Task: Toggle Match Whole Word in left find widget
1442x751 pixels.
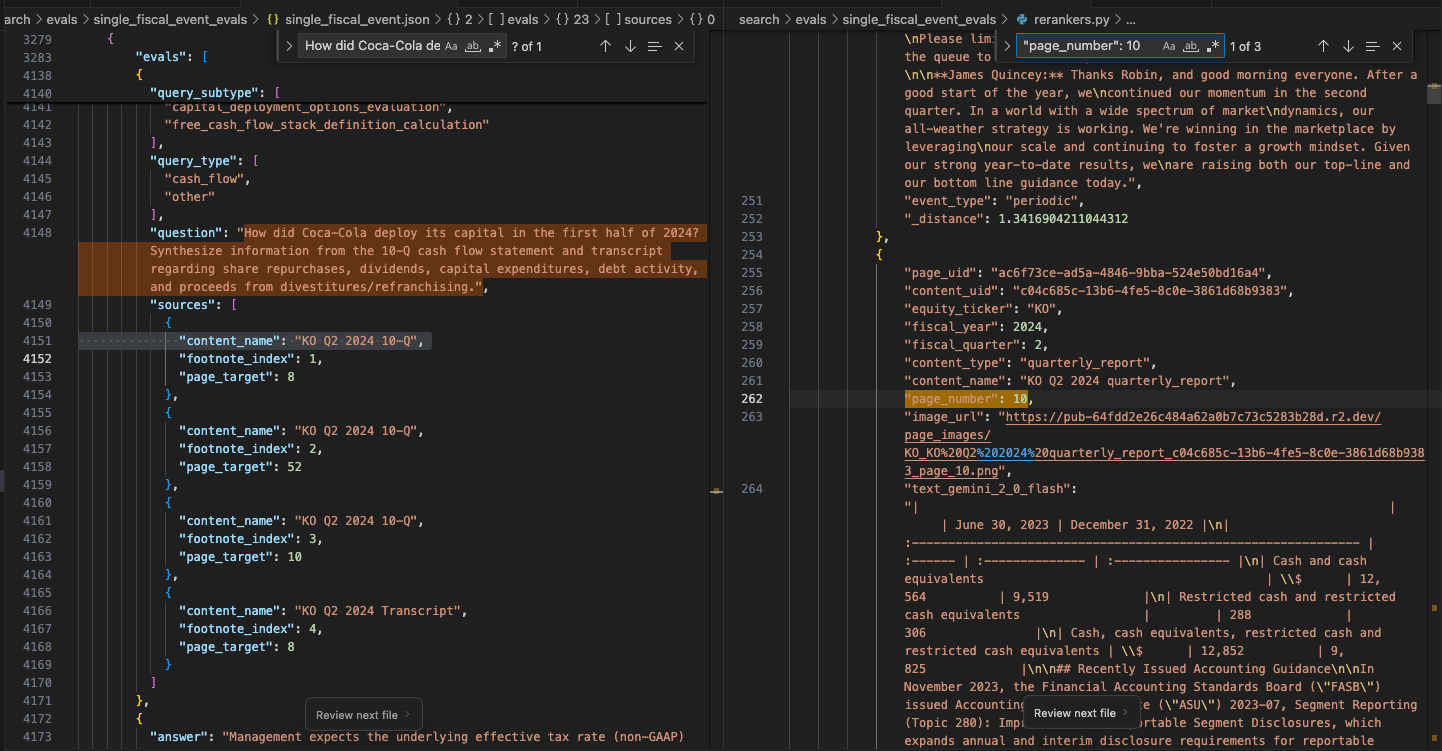Action: 474,46
